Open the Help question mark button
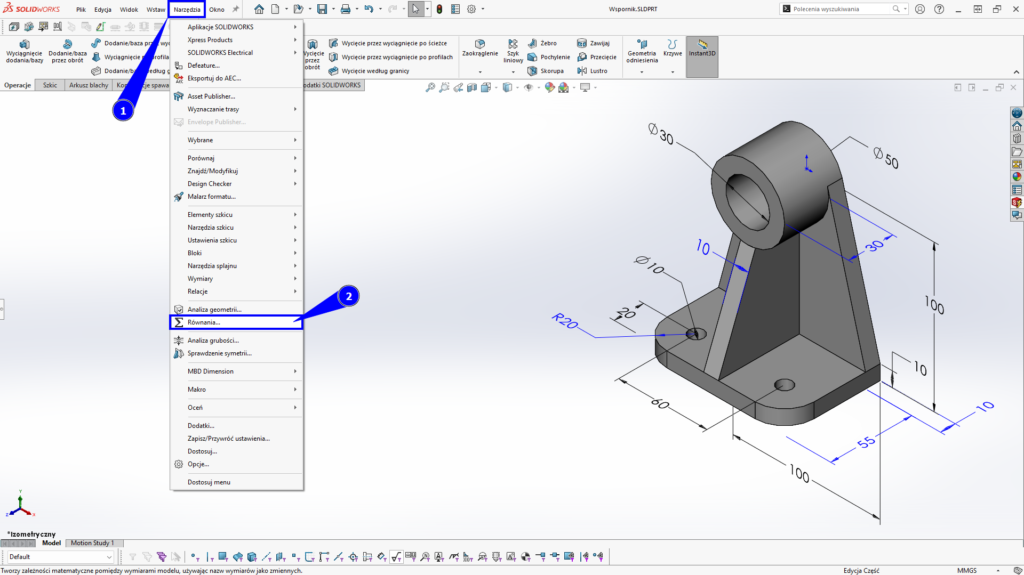This screenshot has width=1024, height=575. point(939,9)
